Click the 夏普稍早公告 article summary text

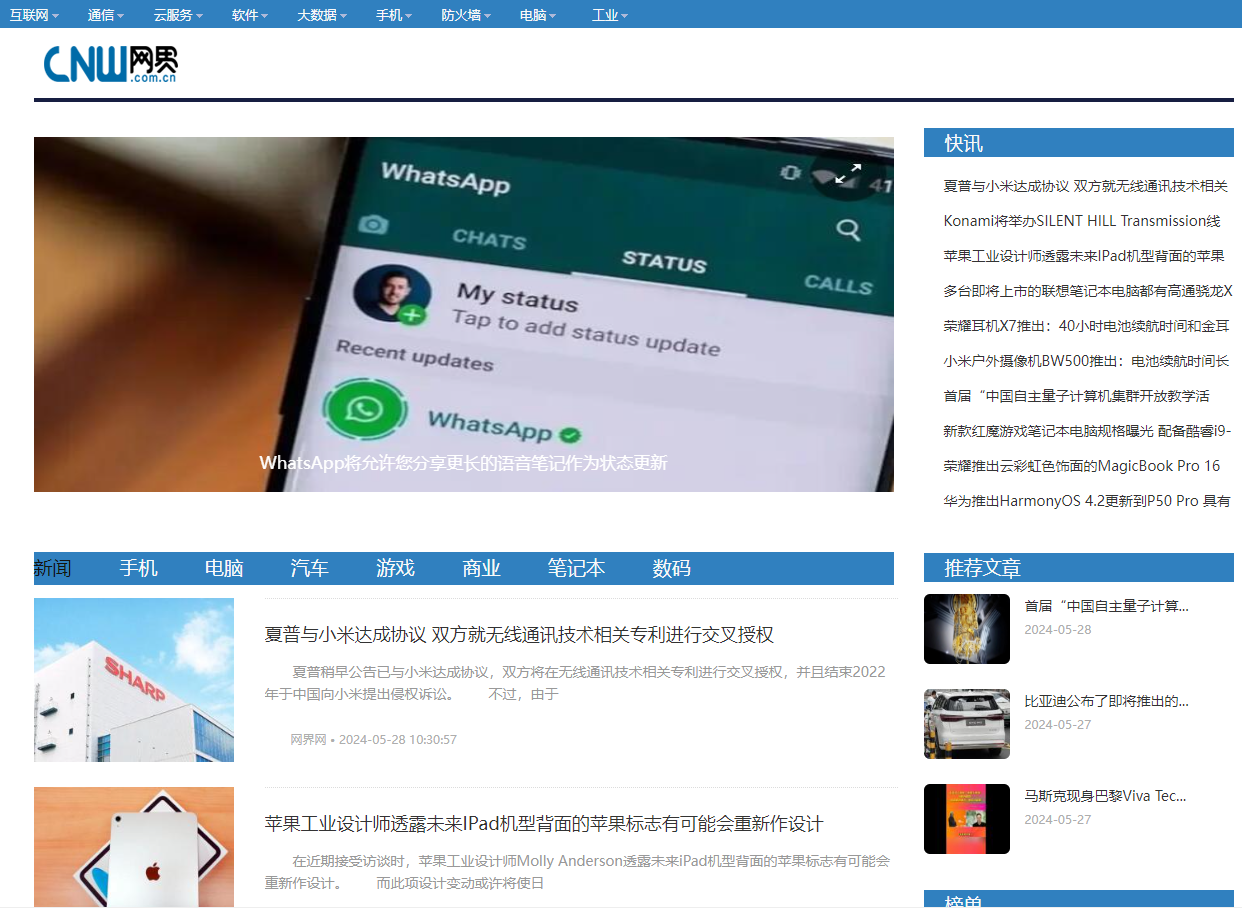[x=575, y=683]
